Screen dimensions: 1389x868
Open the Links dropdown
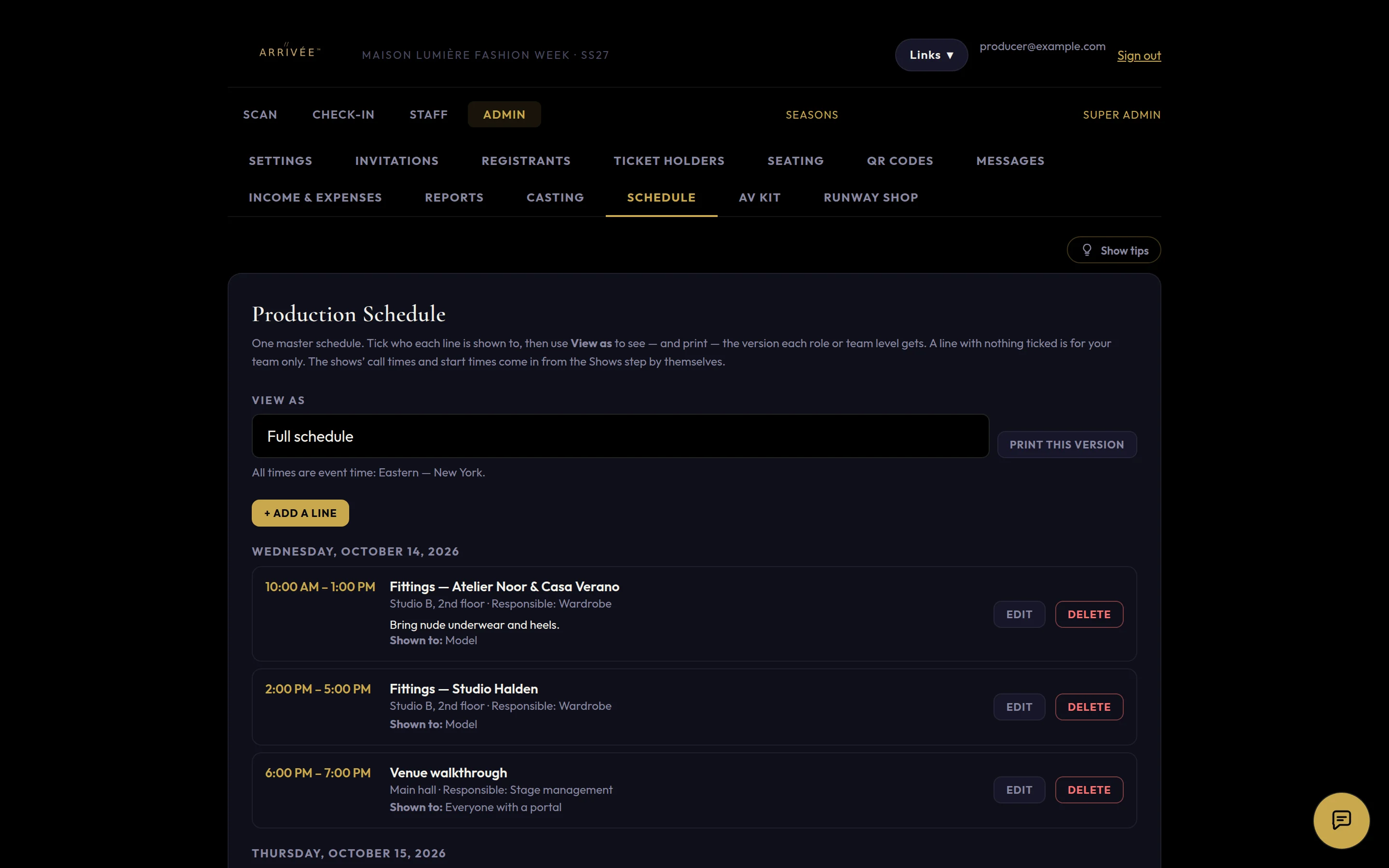(x=931, y=55)
